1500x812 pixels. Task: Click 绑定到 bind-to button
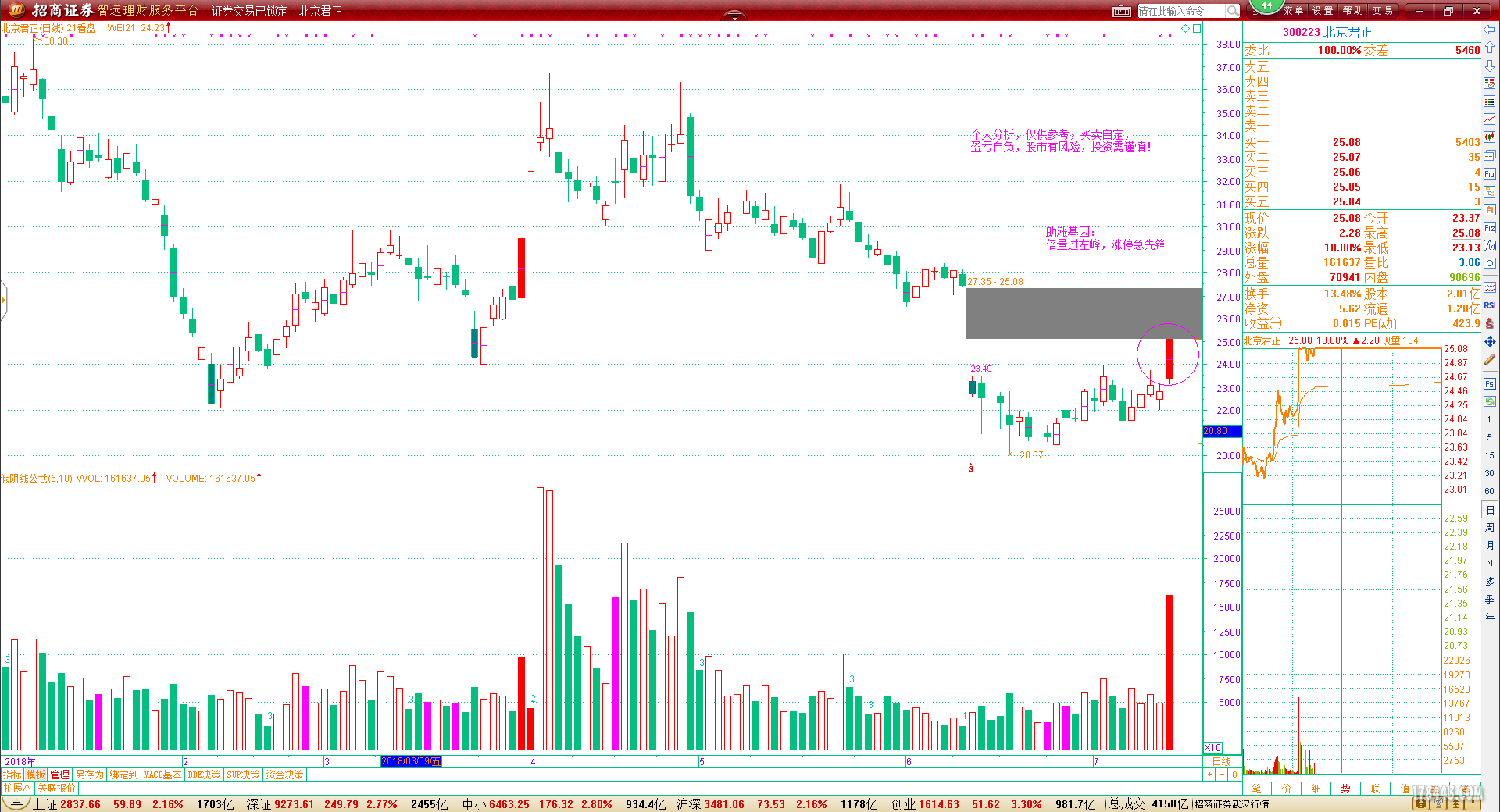coord(123,775)
